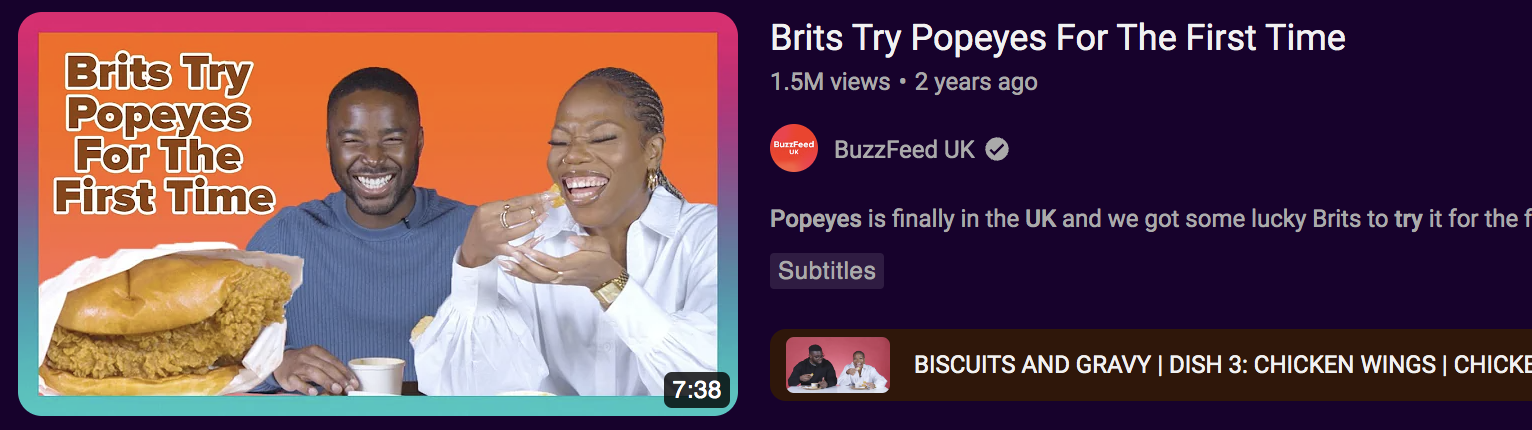Viewport: 1532px width, 430px height.
Task: Open the BuzzFeed UK channel name link
Action: (x=904, y=150)
